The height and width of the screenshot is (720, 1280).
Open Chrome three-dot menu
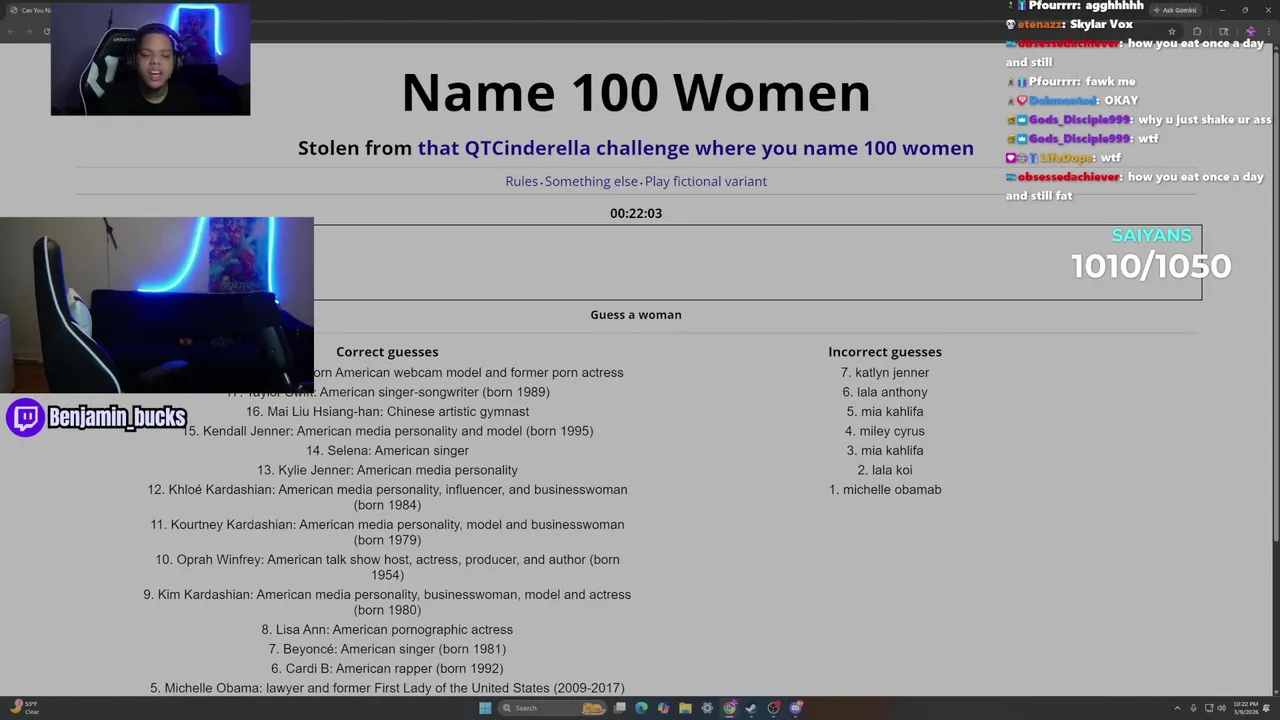coord(1268,31)
